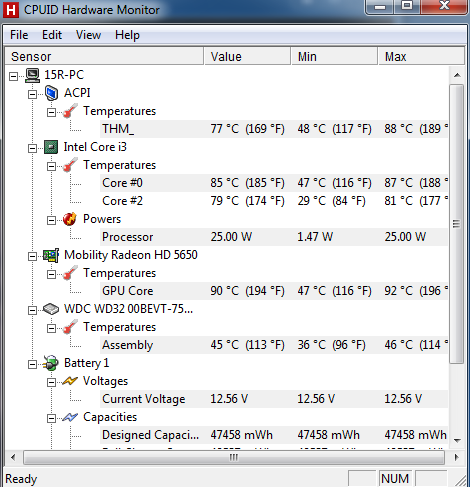
Task: Collapse Temperatures under Mobility Radeon
Action: (x=51, y=275)
